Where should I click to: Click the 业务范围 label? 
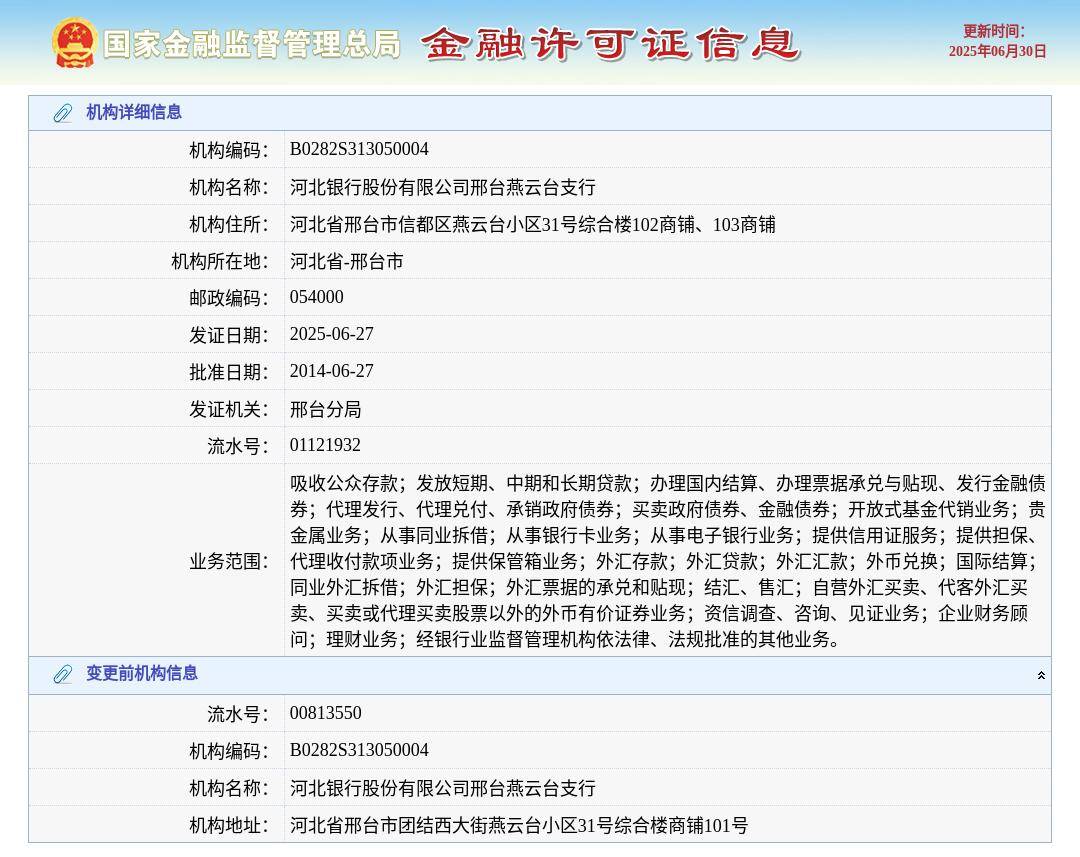pos(229,561)
